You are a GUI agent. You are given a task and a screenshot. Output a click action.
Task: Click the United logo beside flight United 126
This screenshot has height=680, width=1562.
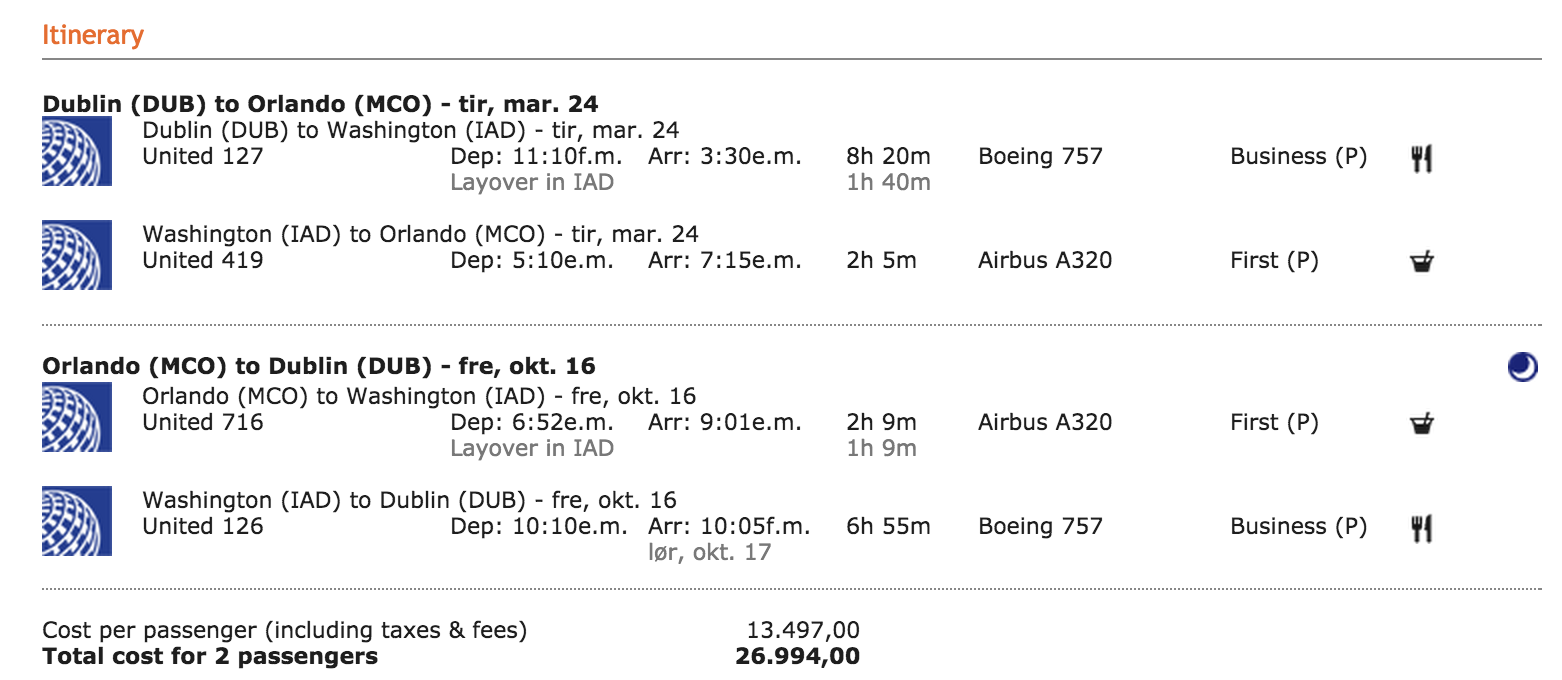(77, 521)
